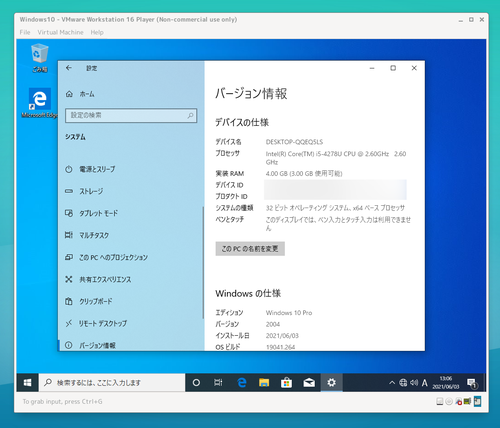Screen dimensions: 500x428
Task: Click the この PC の名前を変更 button
Action: click(250, 249)
